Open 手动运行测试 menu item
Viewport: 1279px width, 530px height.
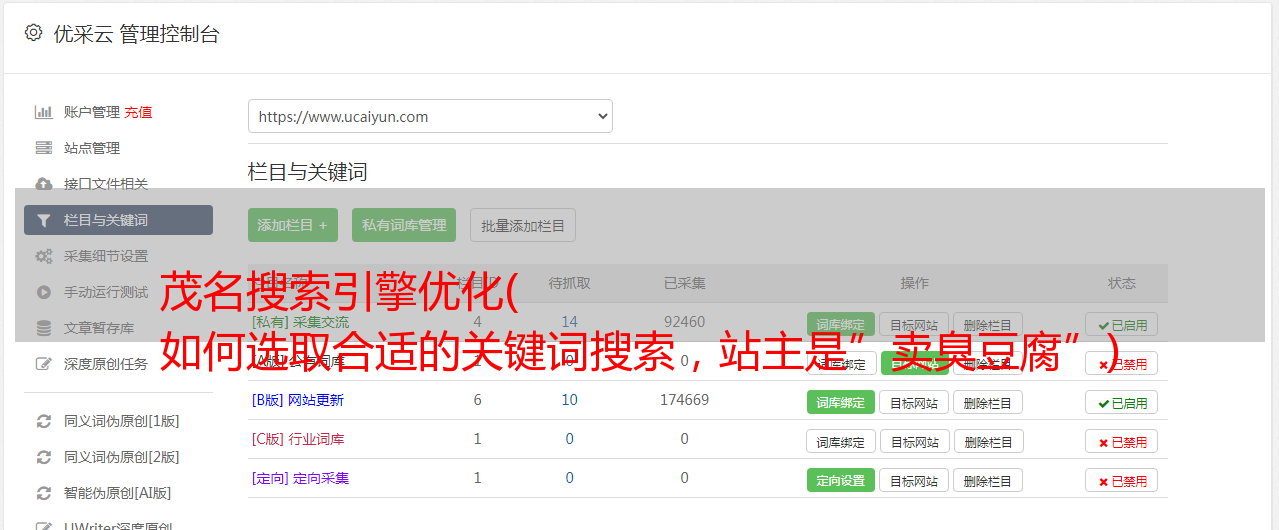(x=106, y=292)
